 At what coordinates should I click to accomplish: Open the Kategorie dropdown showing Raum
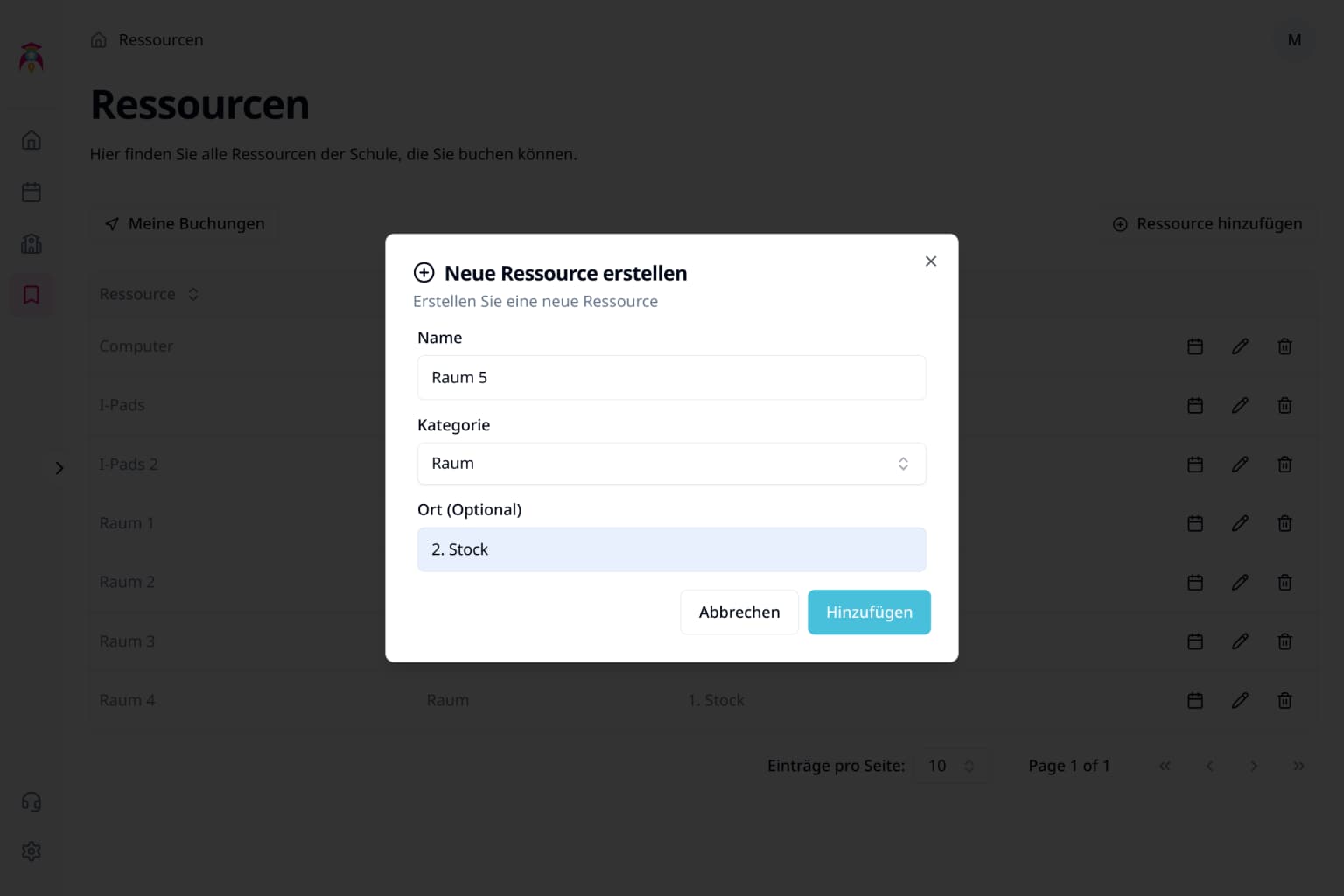671,464
